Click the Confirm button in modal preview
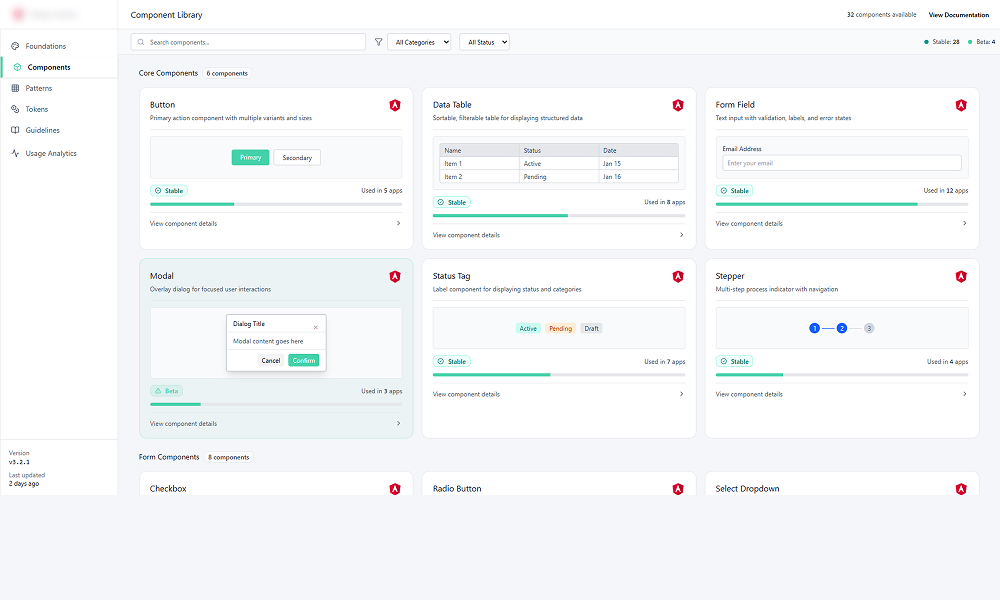Screen dimensions: 1000x600 tap(303, 360)
